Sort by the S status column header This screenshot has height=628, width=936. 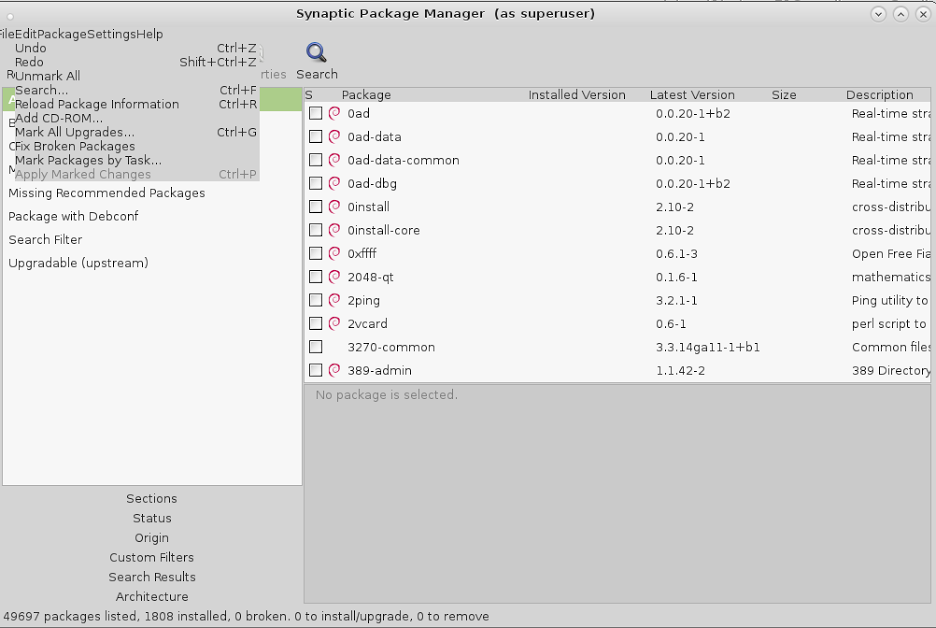point(309,95)
